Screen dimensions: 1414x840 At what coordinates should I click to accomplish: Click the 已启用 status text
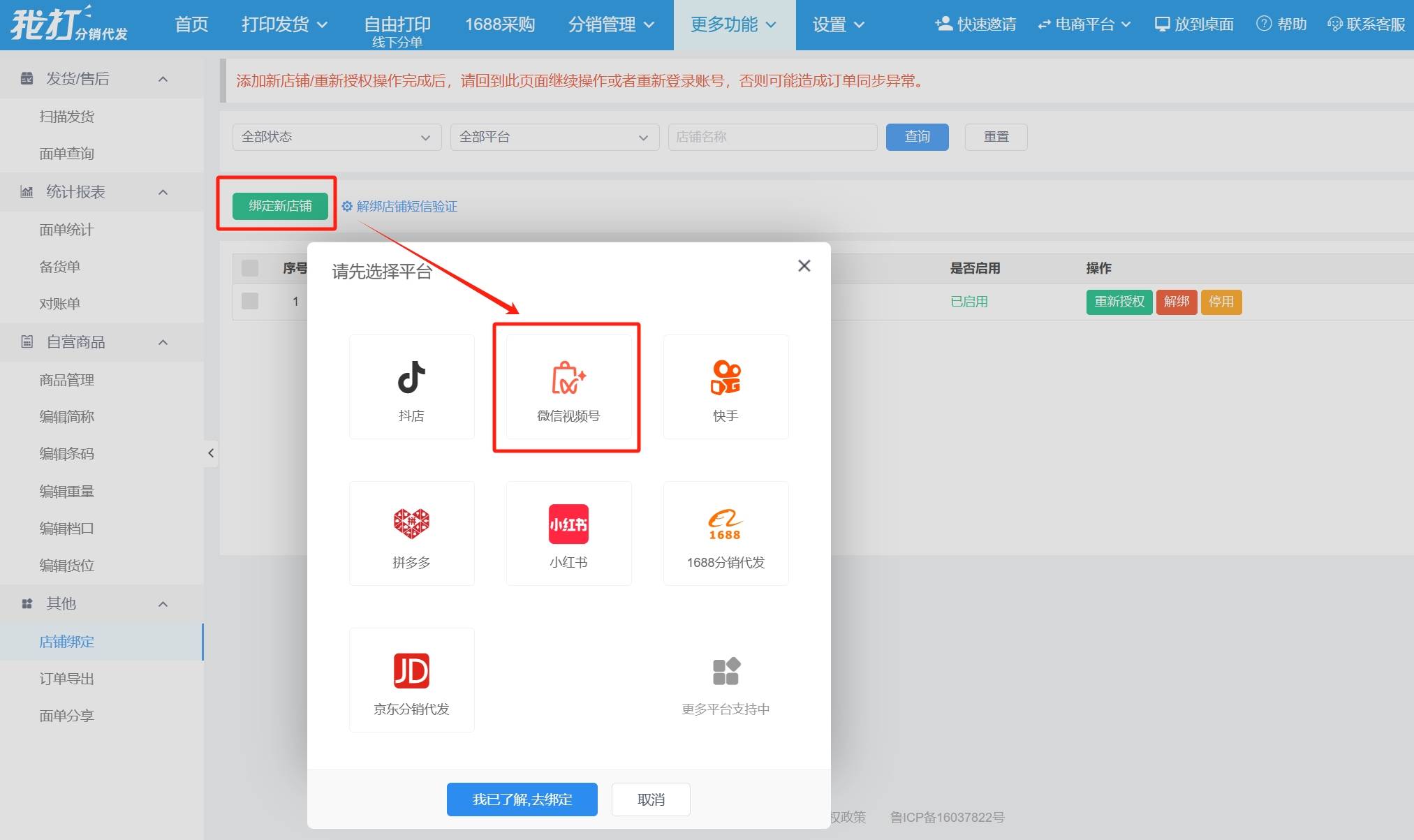969,302
